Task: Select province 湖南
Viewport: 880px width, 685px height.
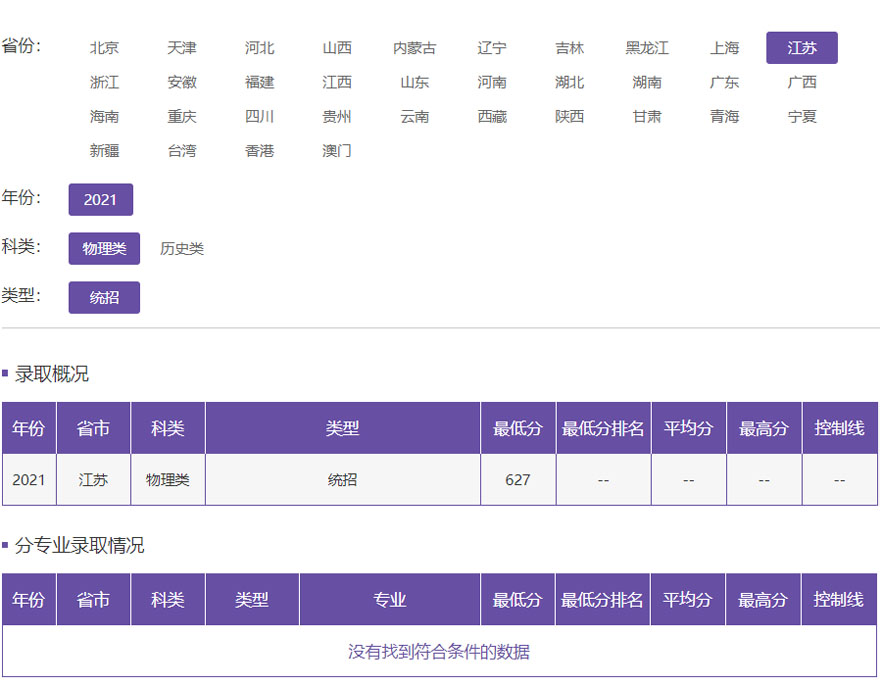Action: 647,82
